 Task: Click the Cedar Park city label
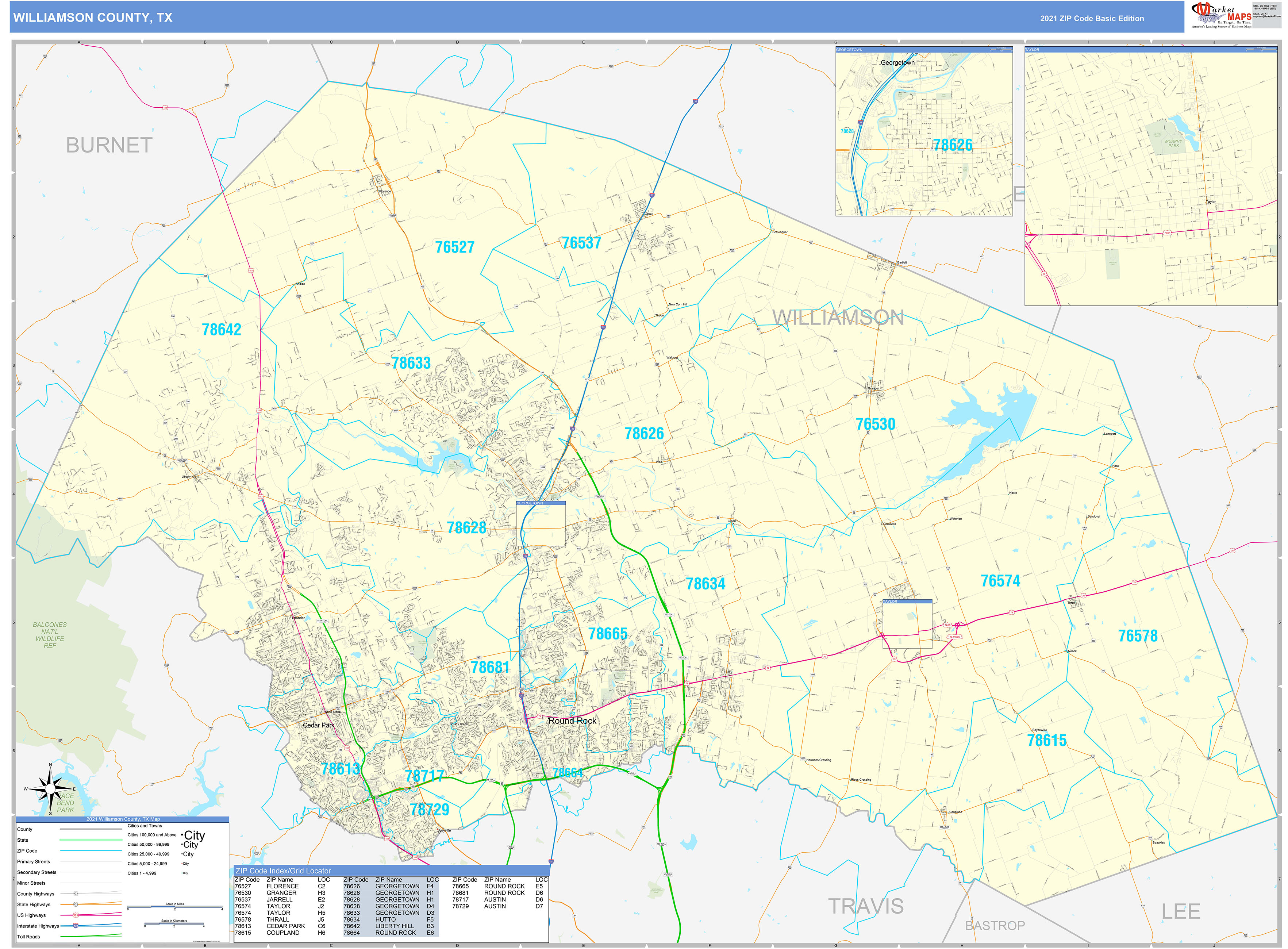[x=318, y=725]
